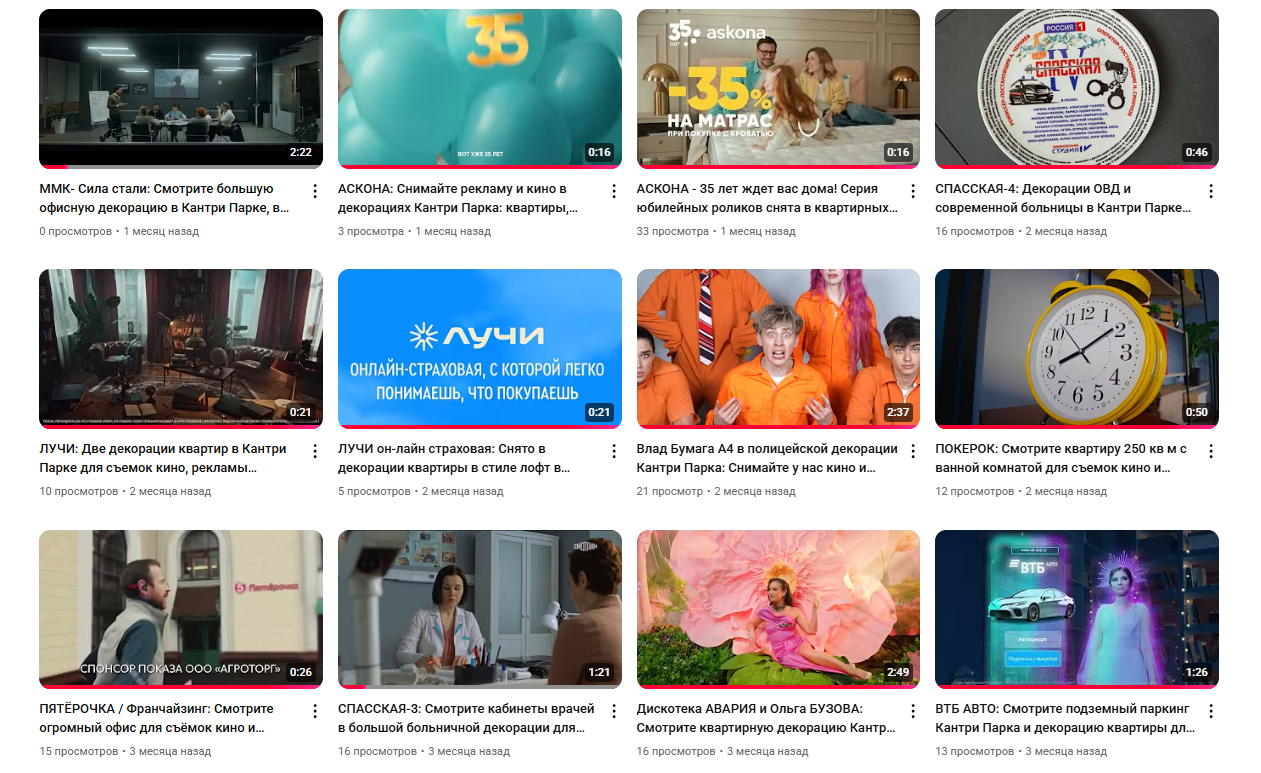1261x773 pixels.
Task: Open the Влад Бумага А4 video title link
Action: click(766, 458)
